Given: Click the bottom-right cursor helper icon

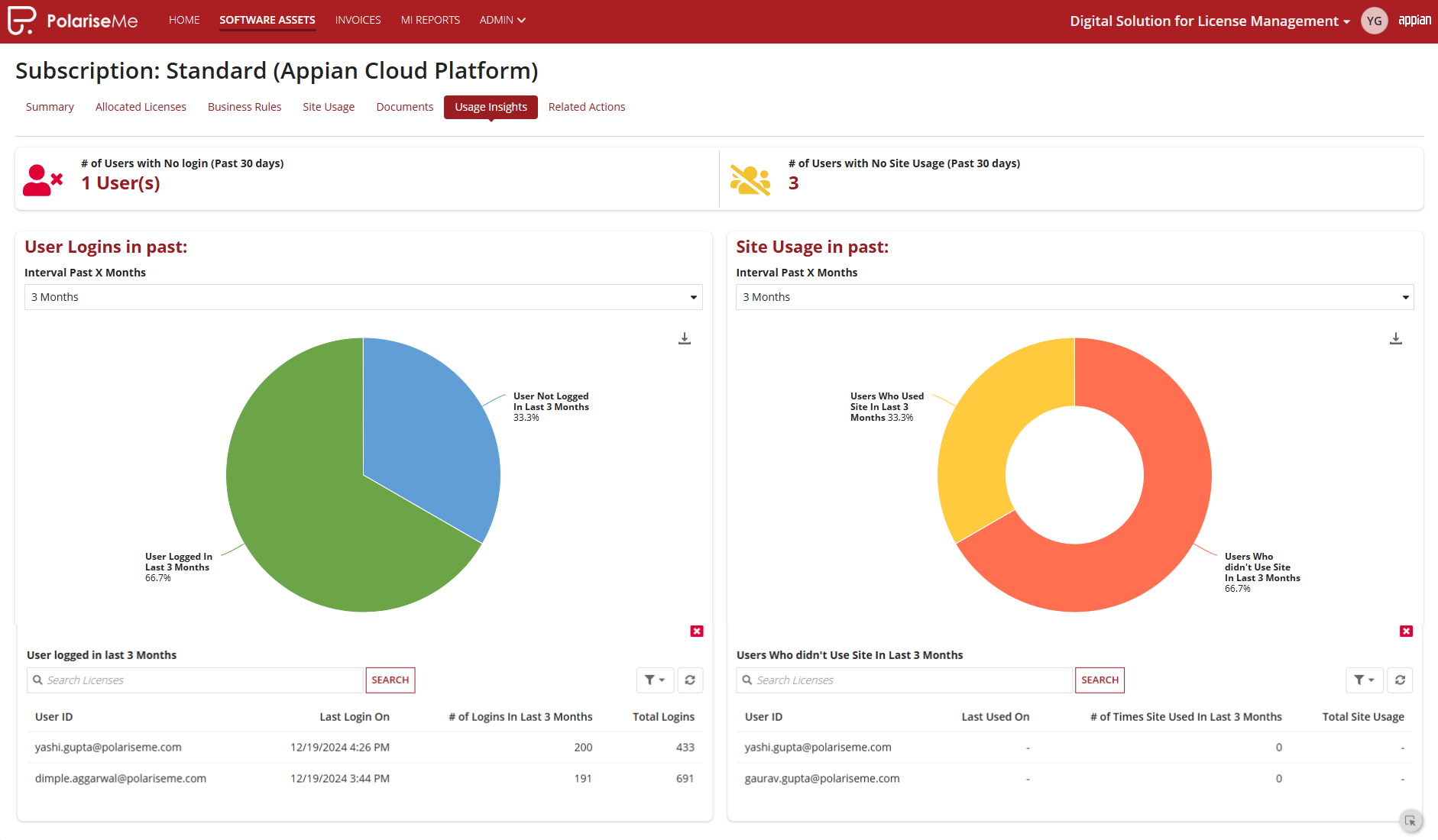Looking at the screenshot, I should [1410, 821].
